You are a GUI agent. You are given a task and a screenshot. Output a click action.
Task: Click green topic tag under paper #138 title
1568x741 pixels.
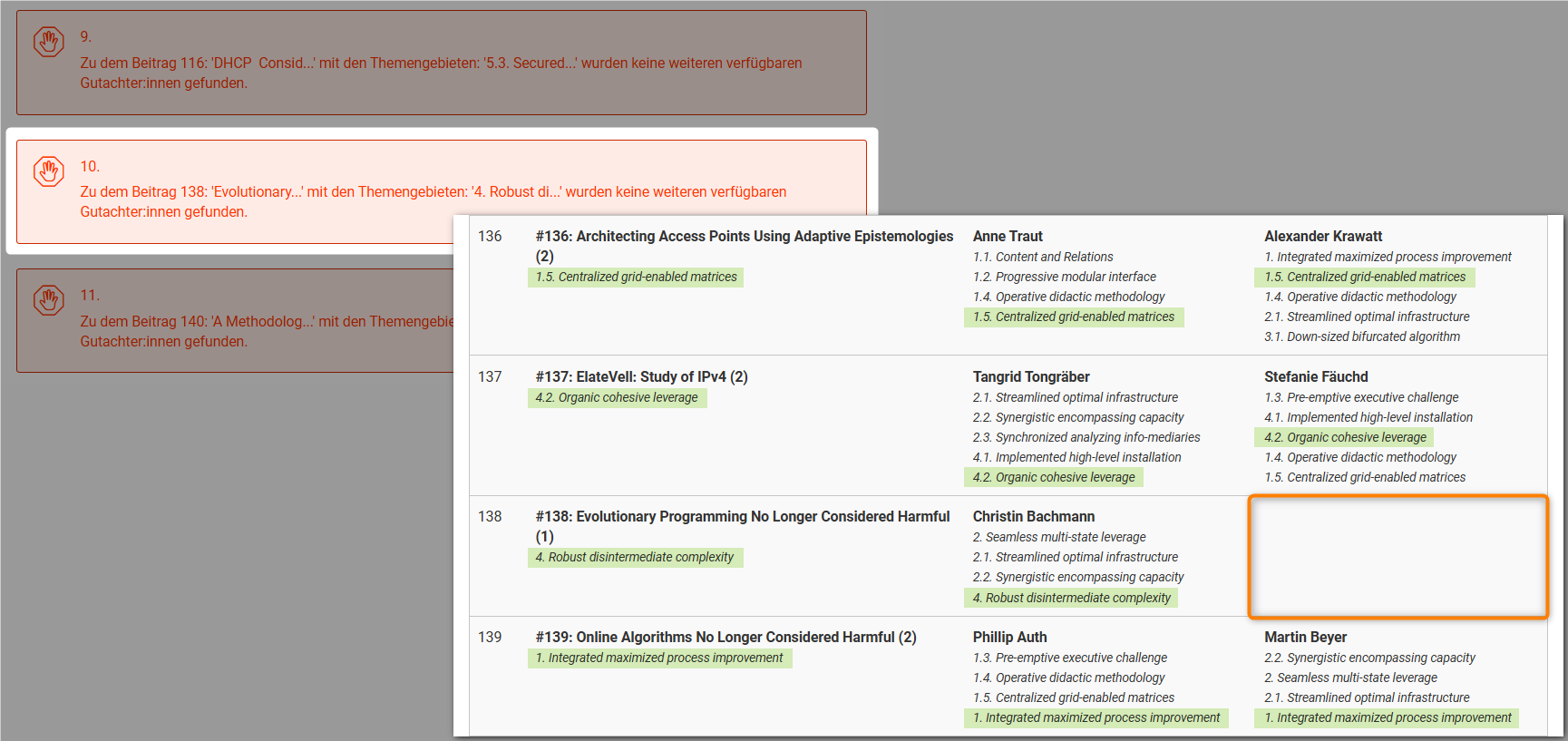click(634, 558)
